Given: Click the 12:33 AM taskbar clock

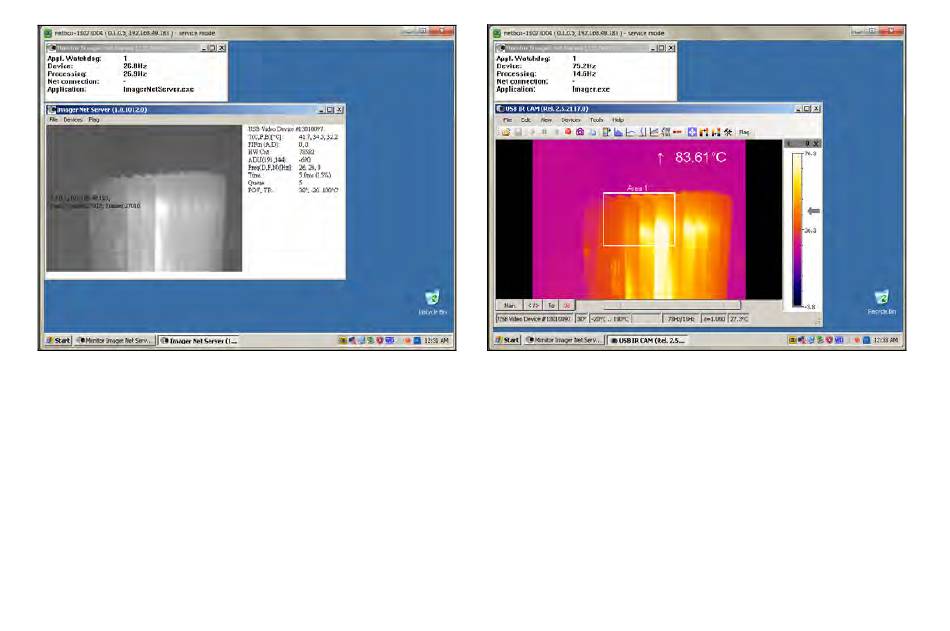Looking at the screenshot, I should coord(886,341).
